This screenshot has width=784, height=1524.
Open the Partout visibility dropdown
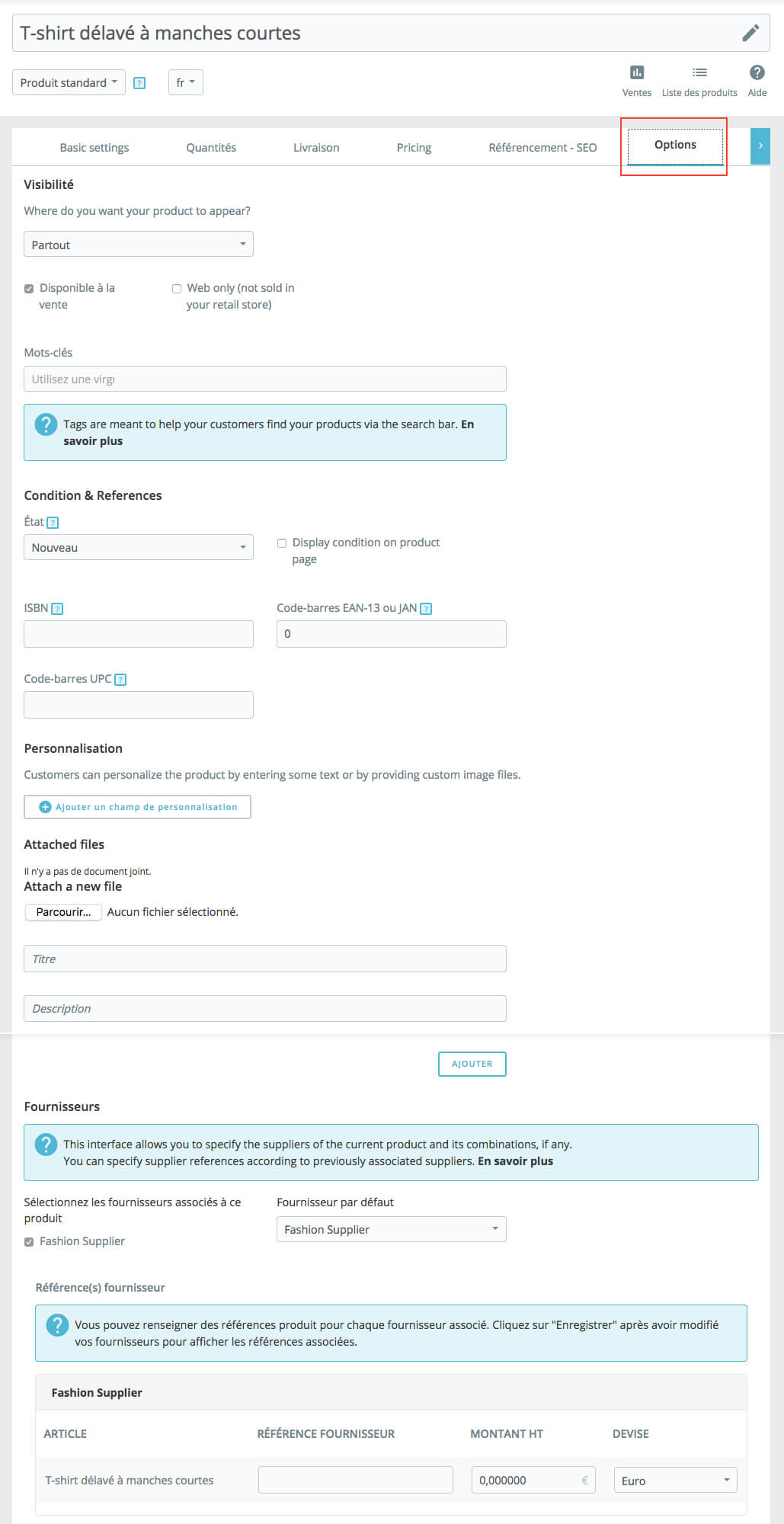pyautogui.click(x=138, y=245)
